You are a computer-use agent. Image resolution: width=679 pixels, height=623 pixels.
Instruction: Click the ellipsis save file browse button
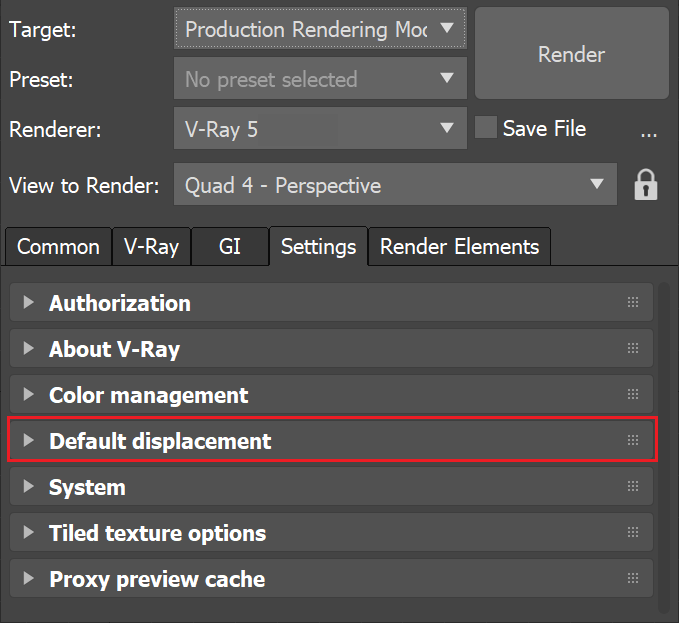648,130
